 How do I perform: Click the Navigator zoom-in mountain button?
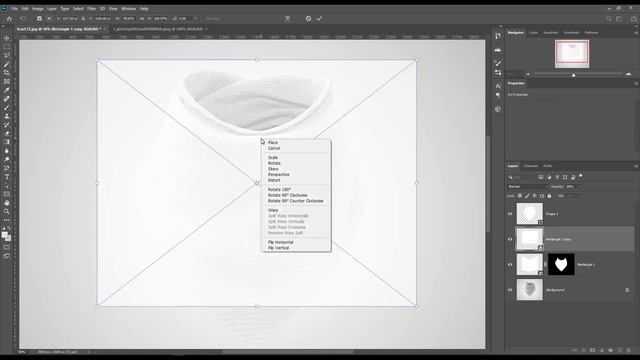click(629, 74)
